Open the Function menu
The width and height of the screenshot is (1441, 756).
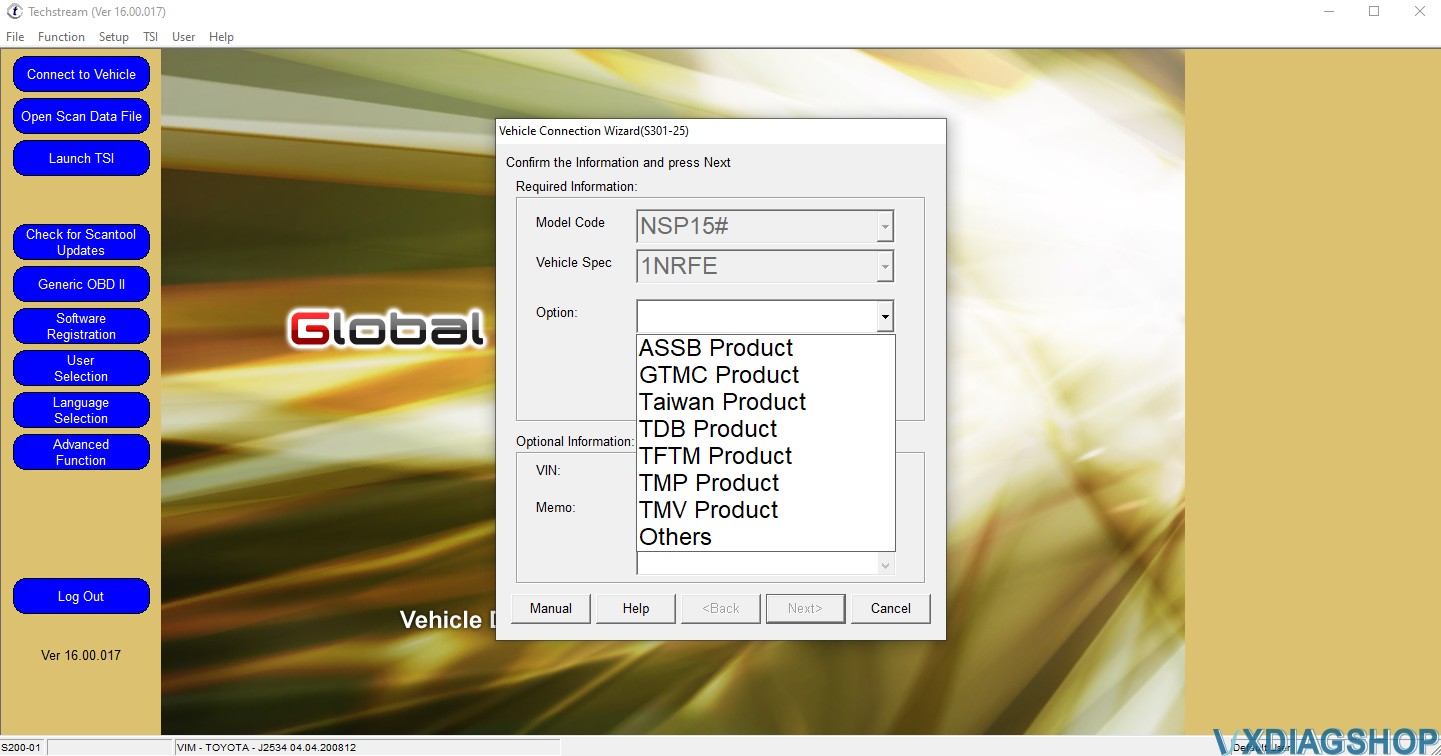(x=61, y=37)
